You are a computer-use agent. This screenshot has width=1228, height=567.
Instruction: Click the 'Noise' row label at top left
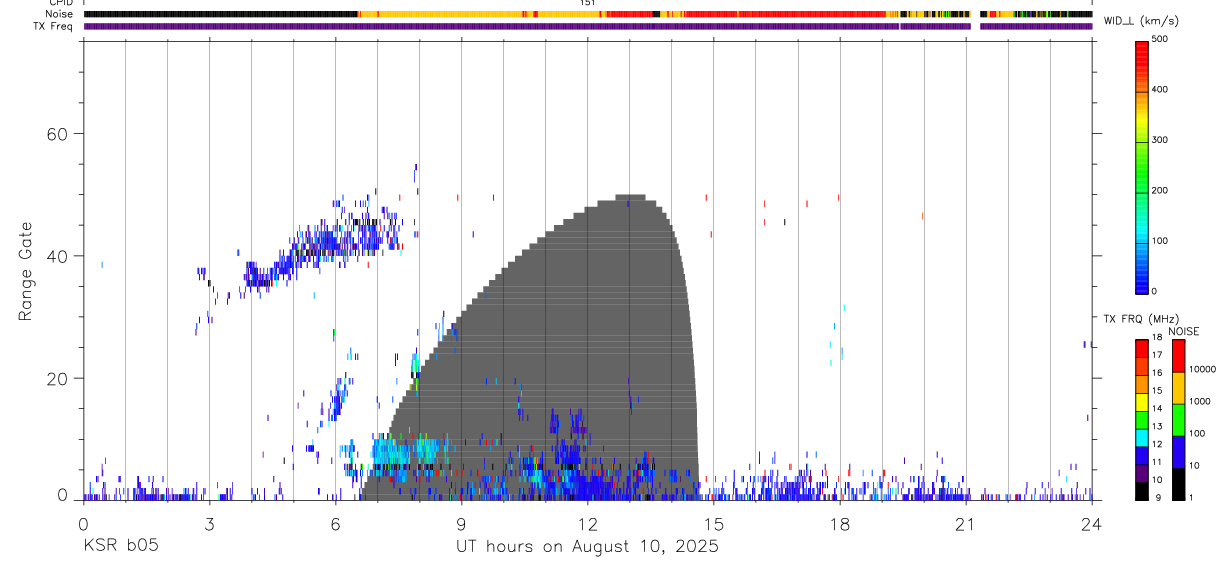click(60, 14)
